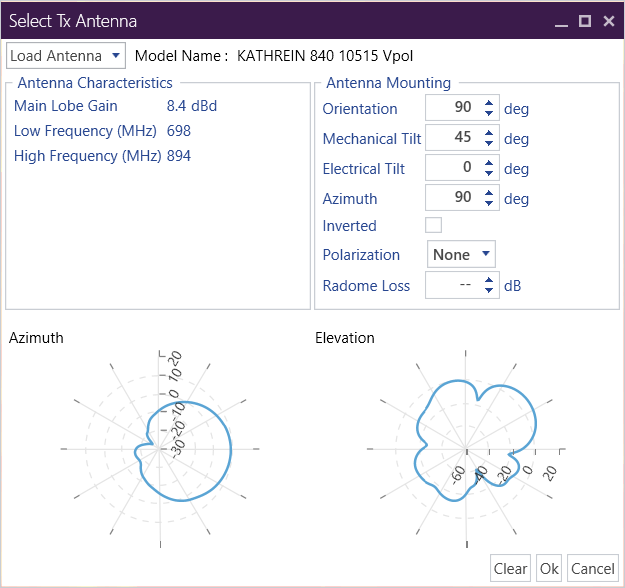Expand the Polarization dropdown
The width and height of the screenshot is (625, 588).
point(462,255)
